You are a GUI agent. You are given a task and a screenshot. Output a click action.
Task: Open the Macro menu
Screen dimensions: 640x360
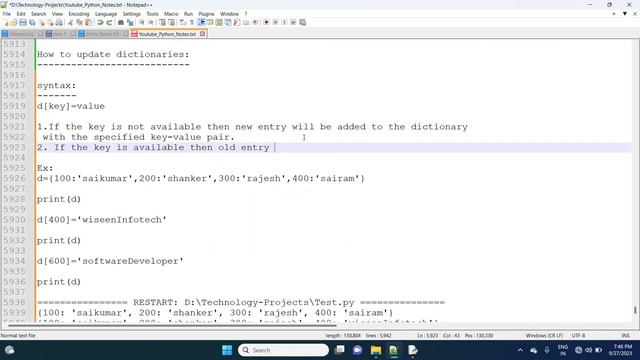pyautogui.click(x=171, y=14)
